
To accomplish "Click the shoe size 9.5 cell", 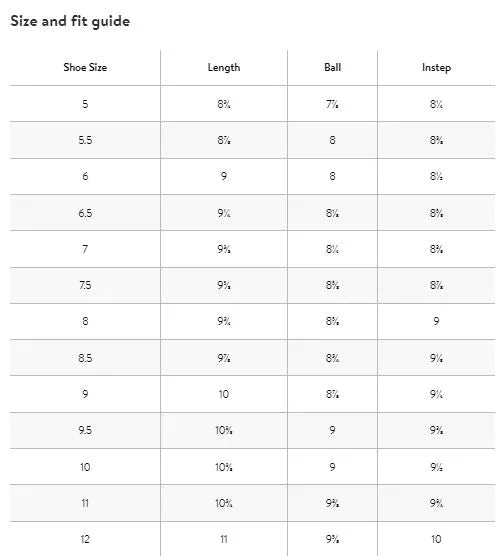I will tap(85, 430).
